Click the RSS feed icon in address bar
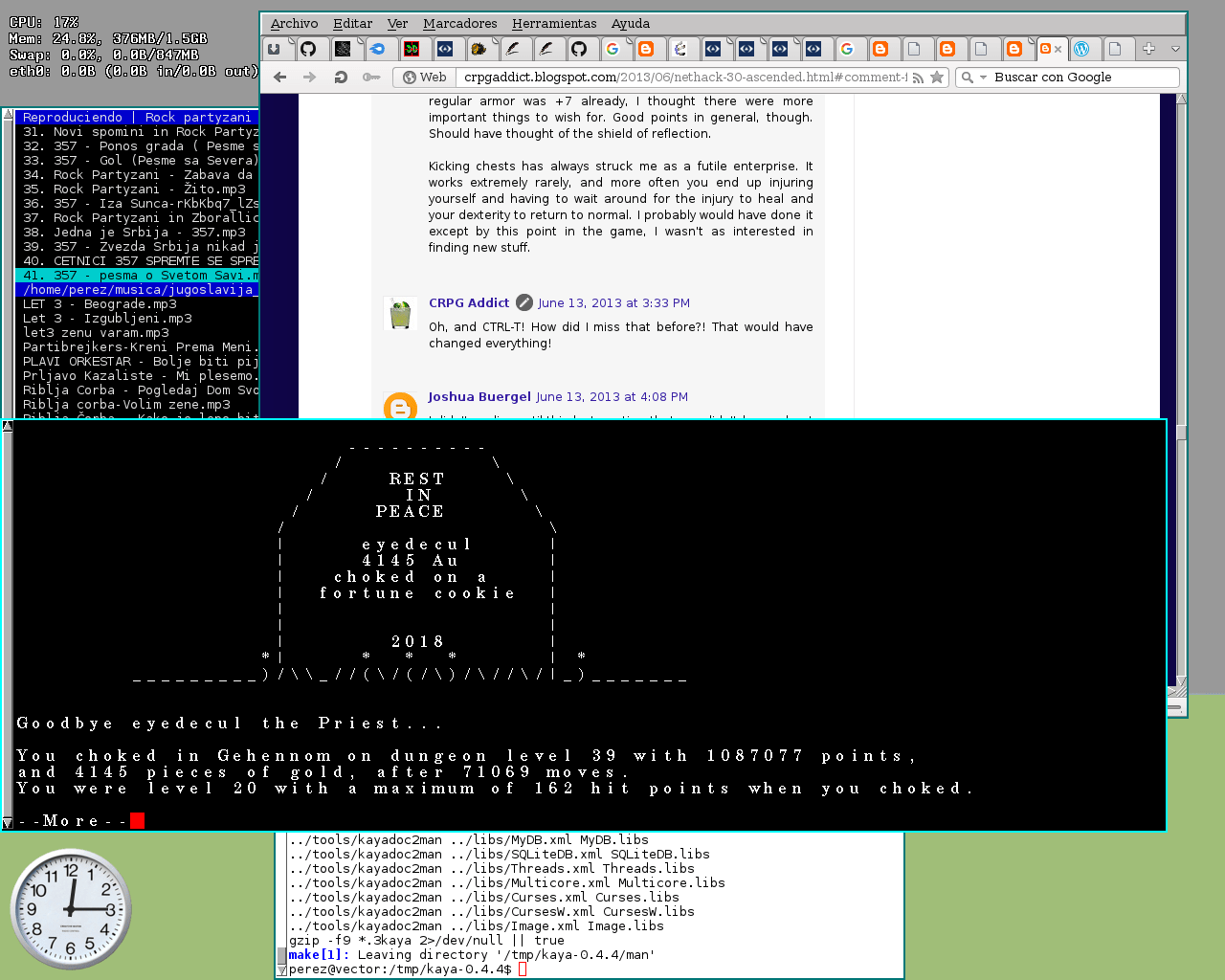This screenshot has height=980, width=1225. 918,78
